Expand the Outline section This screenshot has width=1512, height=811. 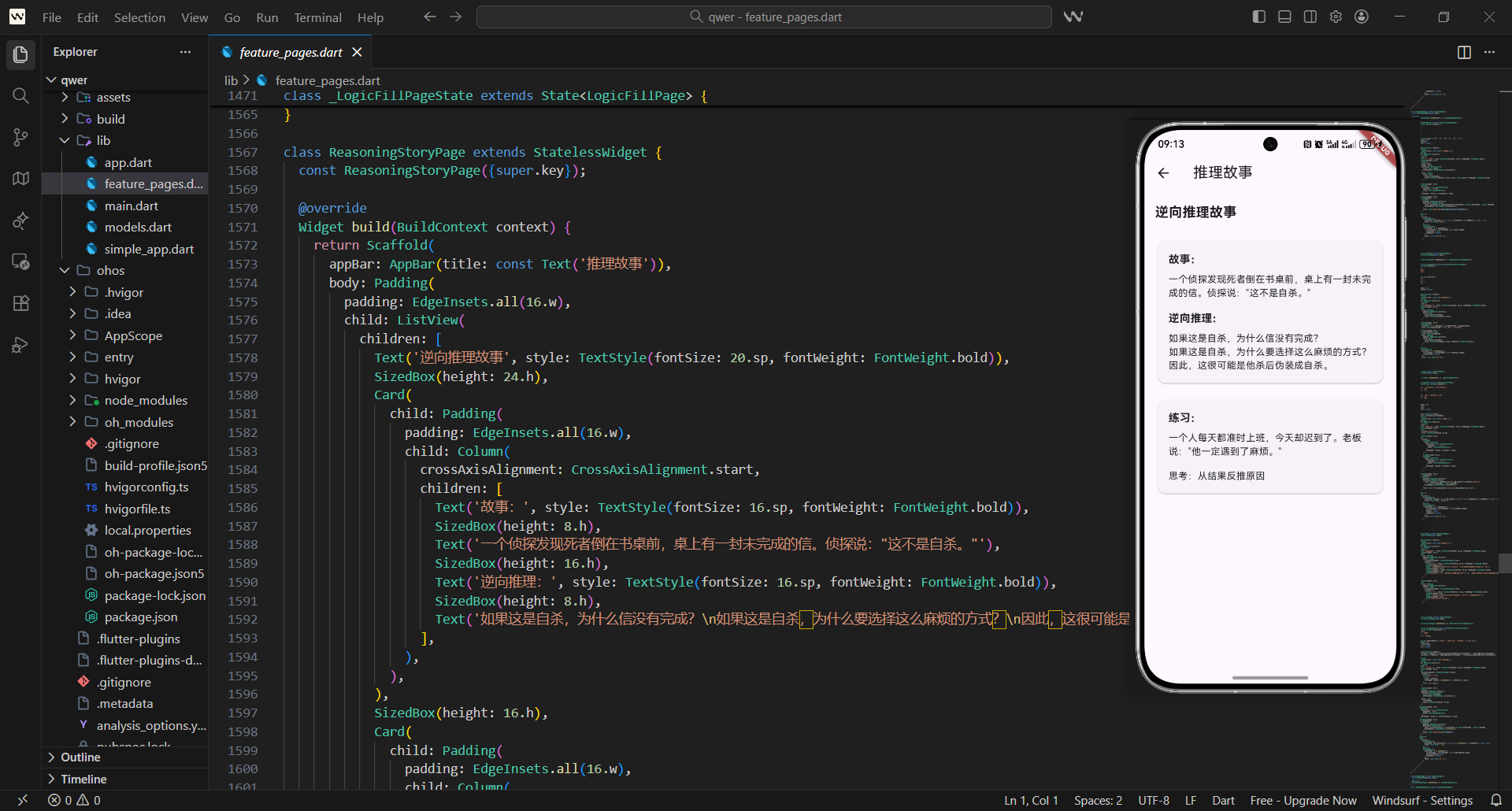coord(124,757)
